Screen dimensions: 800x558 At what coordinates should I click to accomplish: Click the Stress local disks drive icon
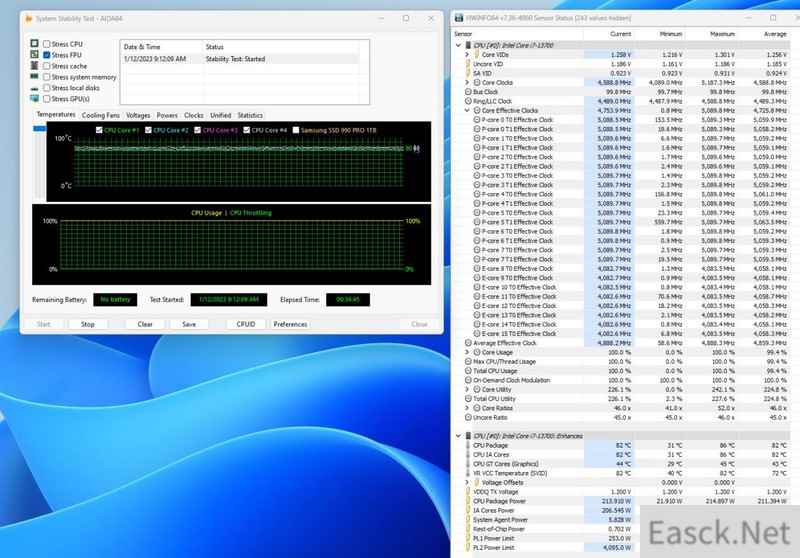pos(34,88)
